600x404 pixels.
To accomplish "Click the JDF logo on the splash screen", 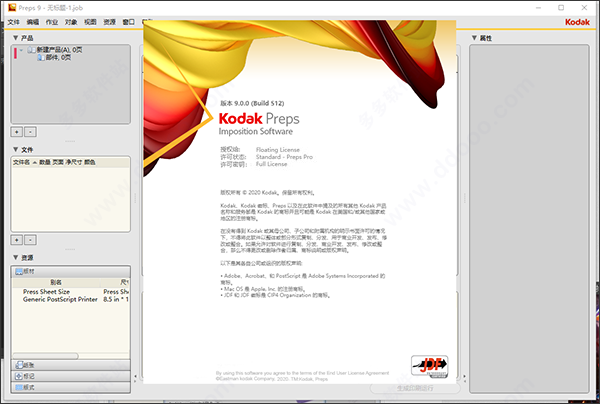I will [x=429, y=367].
